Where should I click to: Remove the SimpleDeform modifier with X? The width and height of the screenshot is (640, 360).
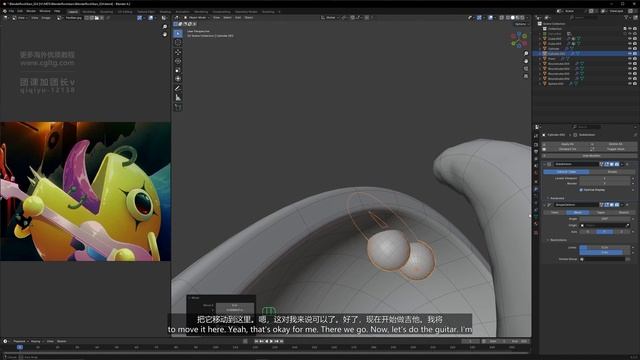627,205
